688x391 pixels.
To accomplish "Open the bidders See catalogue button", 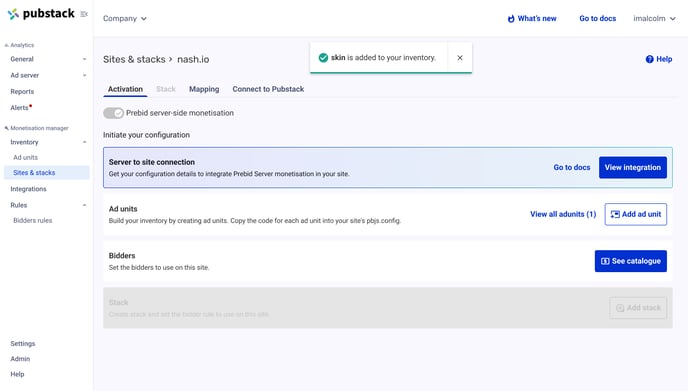I will 631,261.
